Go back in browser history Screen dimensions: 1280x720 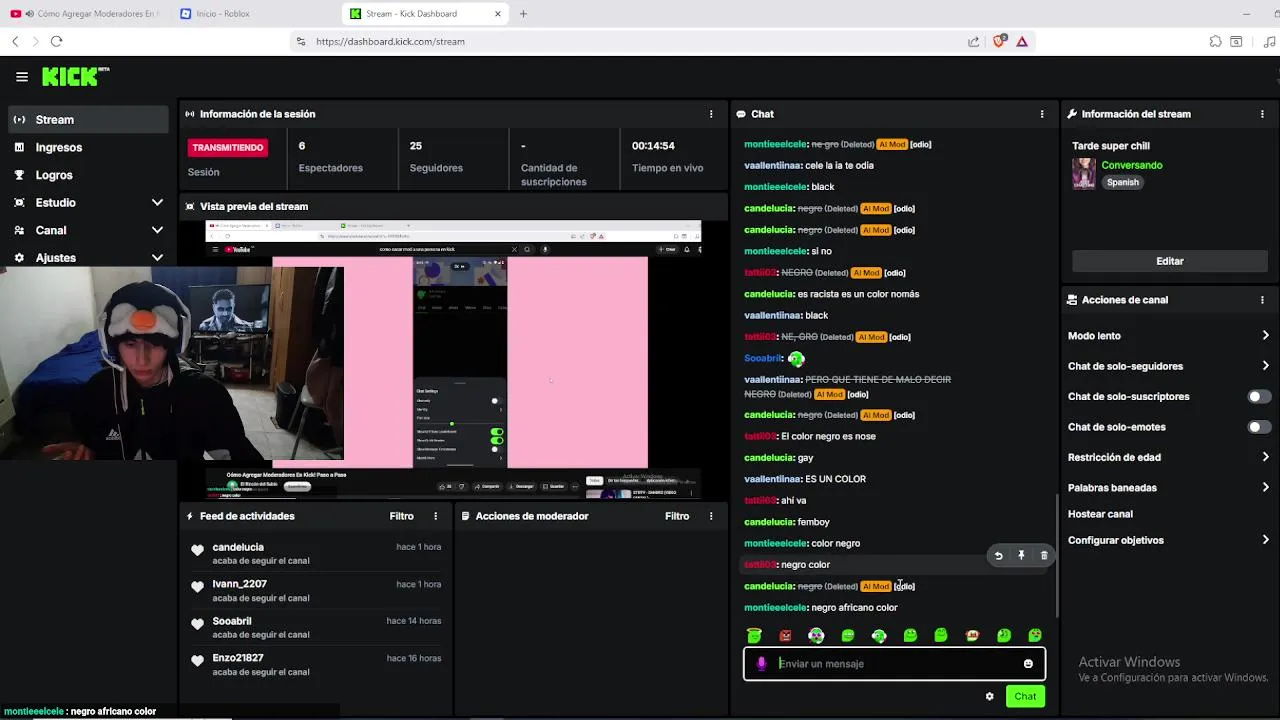pos(15,41)
